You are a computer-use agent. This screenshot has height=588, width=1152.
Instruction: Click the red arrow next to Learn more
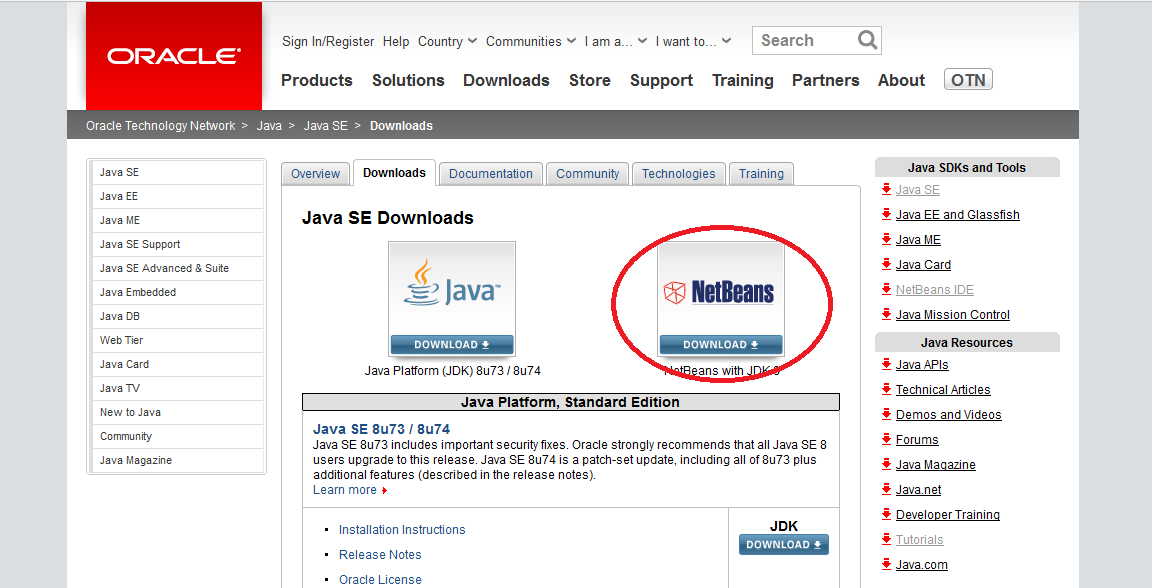384,491
